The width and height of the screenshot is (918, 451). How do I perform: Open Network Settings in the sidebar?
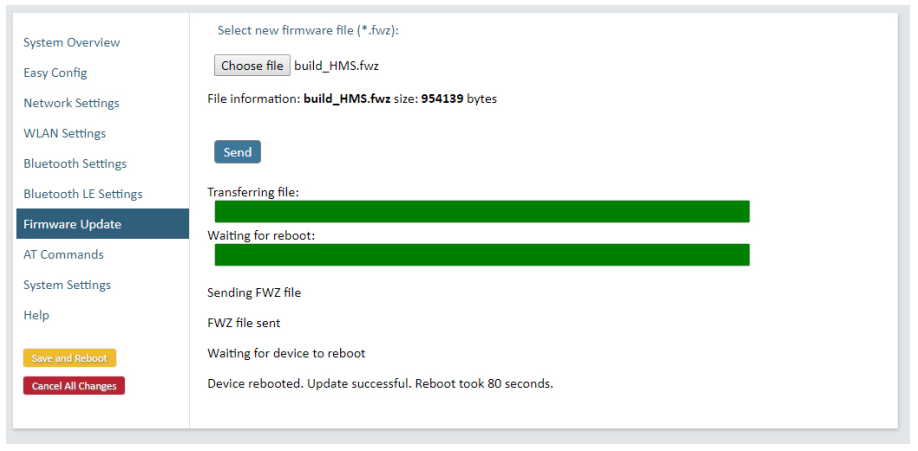pyautogui.click(x=71, y=103)
